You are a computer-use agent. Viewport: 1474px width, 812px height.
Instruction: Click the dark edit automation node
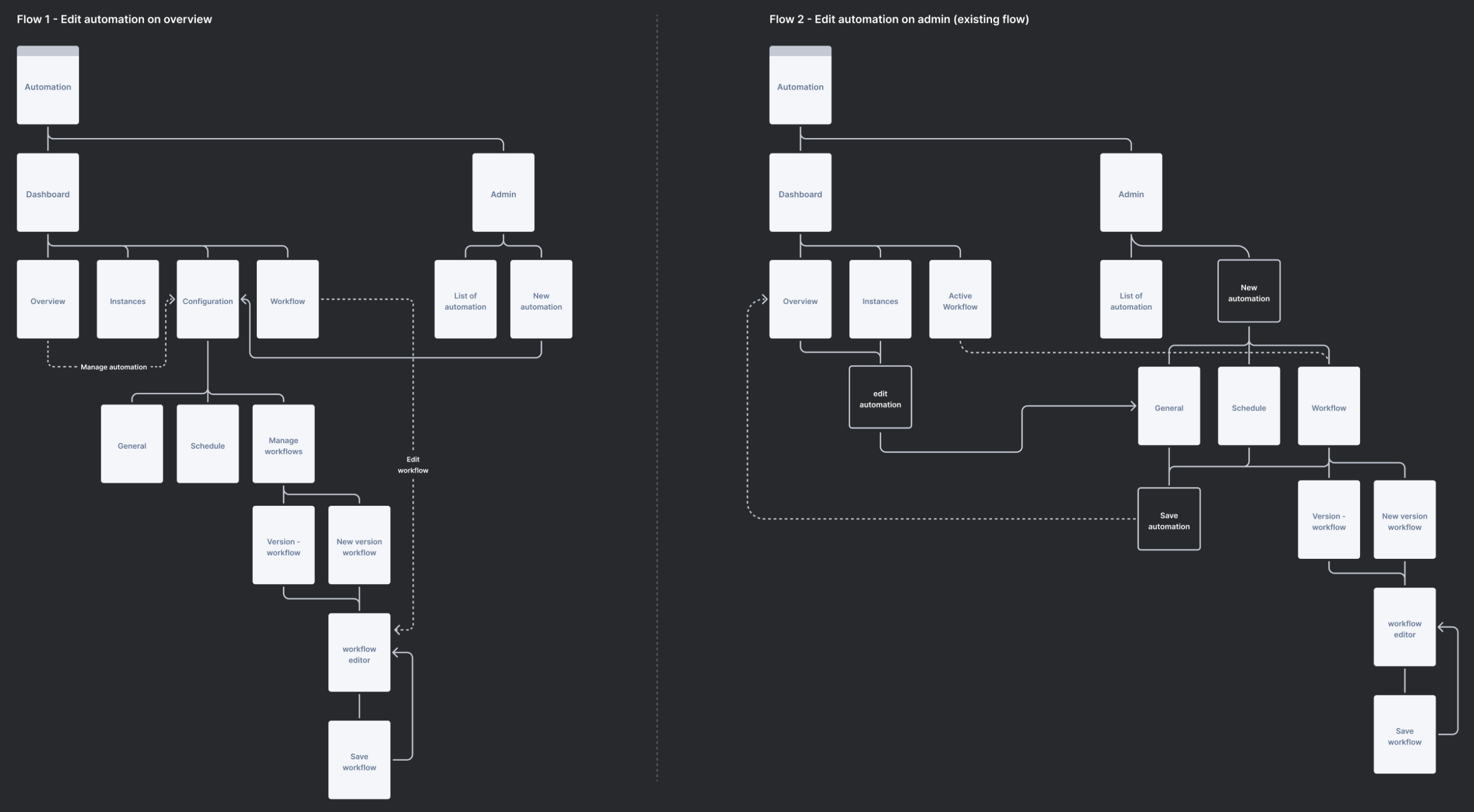(880, 398)
